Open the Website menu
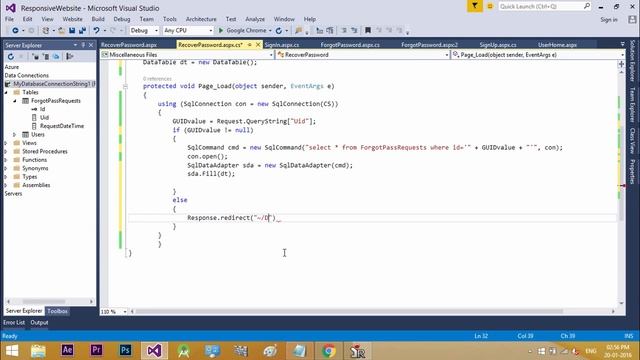This screenshot has height=360, width=640. (72, 19)
